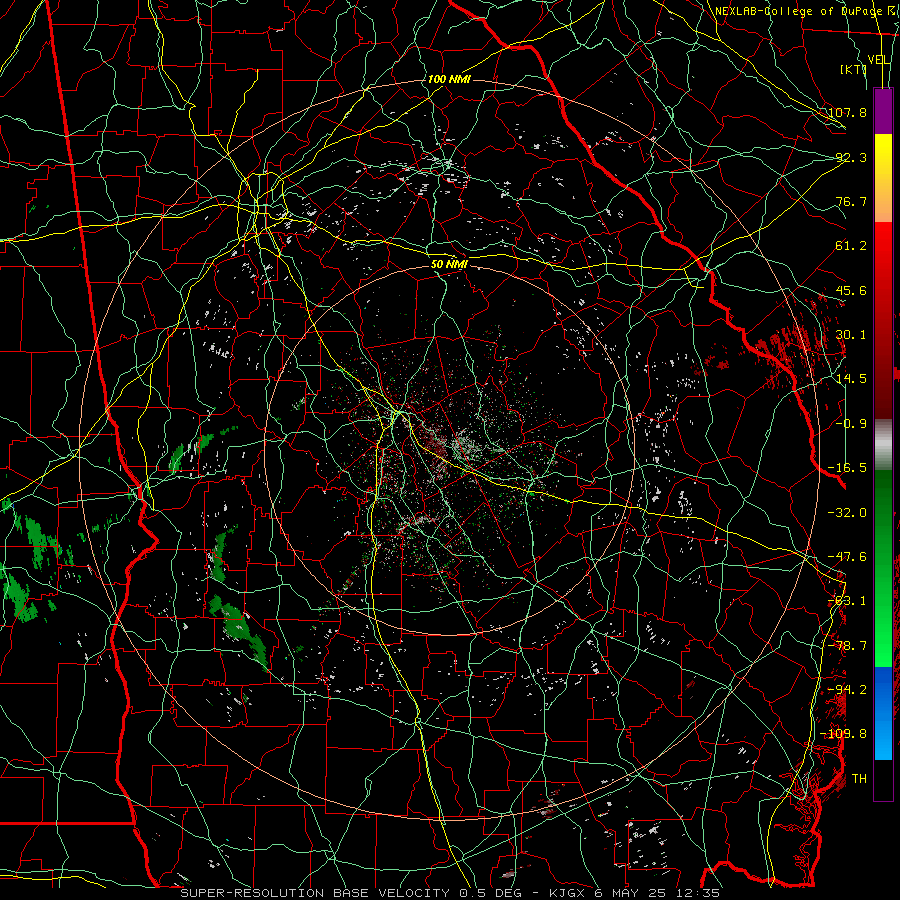The image size is (900, 900).
Task: Select the -109.8 velocity scale value
Action: 843,734
